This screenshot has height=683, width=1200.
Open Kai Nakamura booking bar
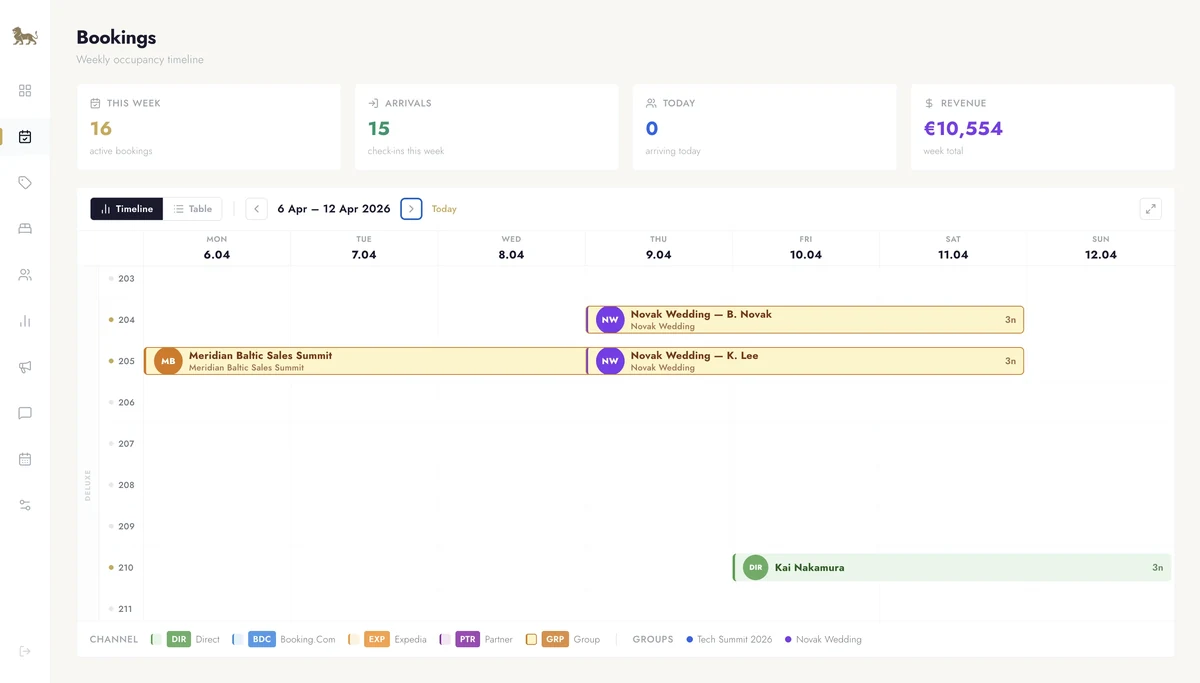(x=952, y=567)
